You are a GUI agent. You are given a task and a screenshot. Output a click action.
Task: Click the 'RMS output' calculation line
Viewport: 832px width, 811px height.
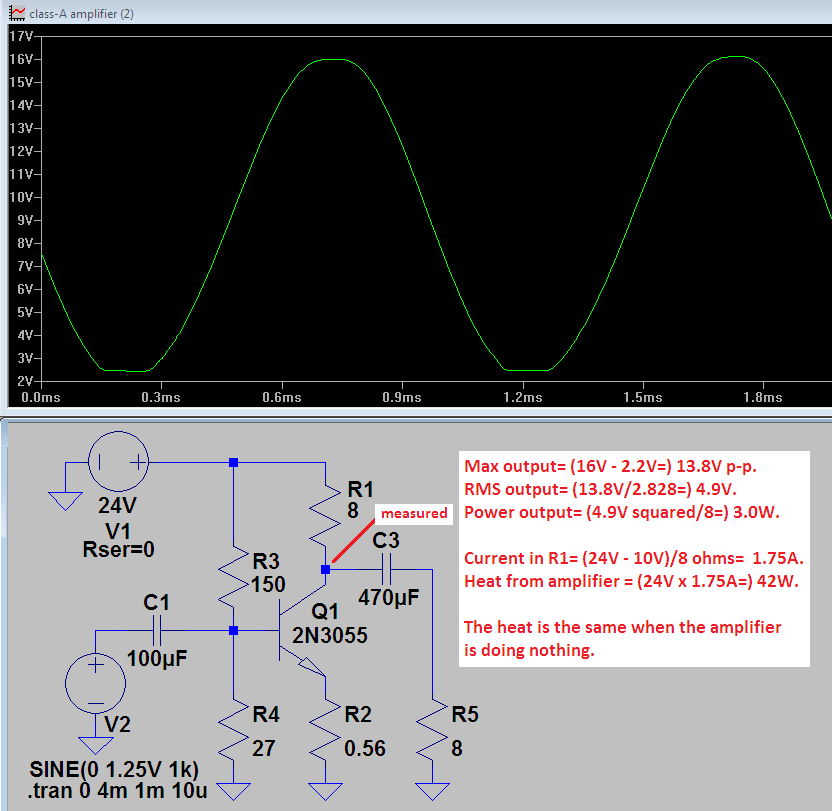tap(600, 489)
